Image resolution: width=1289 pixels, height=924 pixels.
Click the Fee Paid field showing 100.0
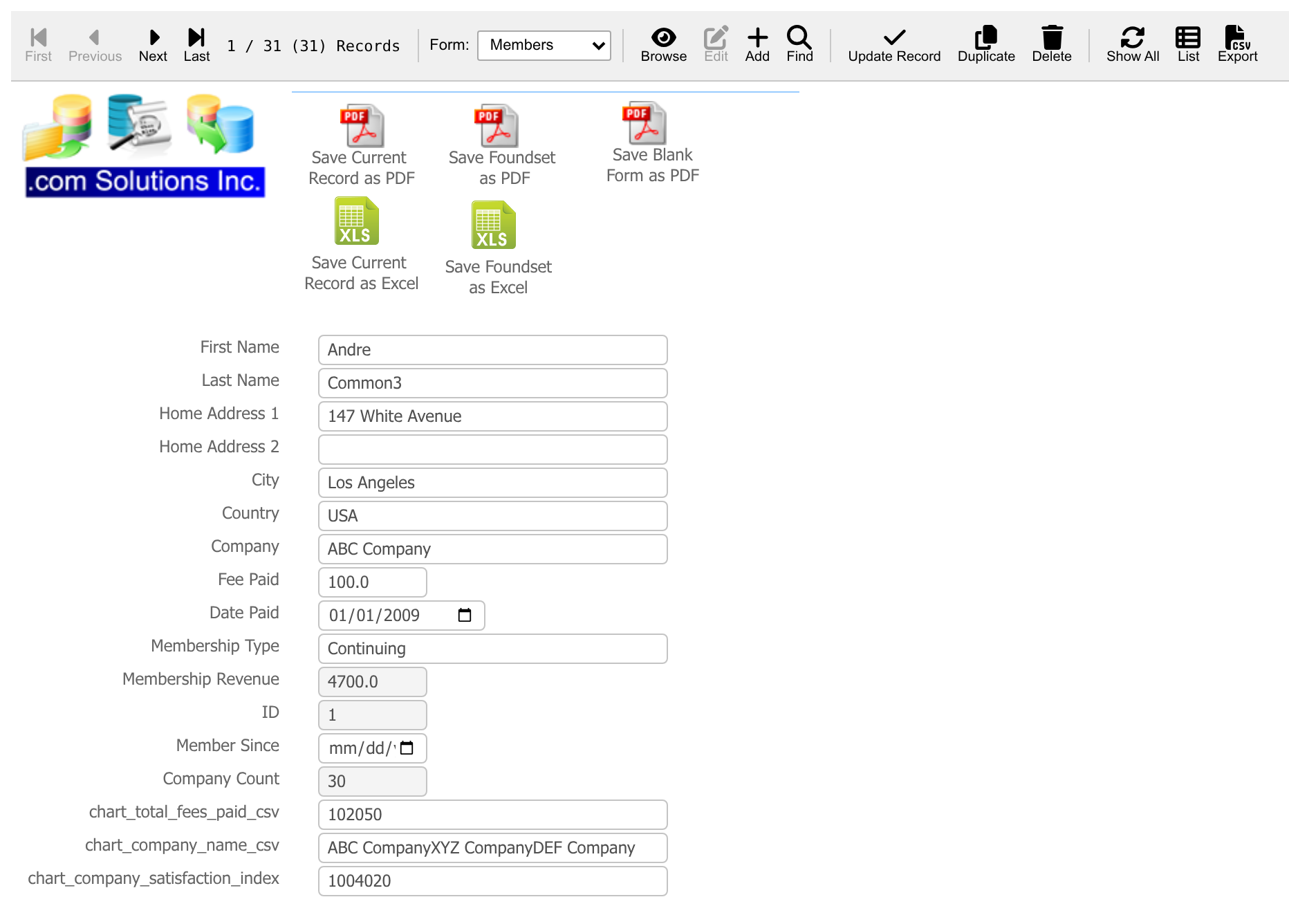(x=372, y=582)
